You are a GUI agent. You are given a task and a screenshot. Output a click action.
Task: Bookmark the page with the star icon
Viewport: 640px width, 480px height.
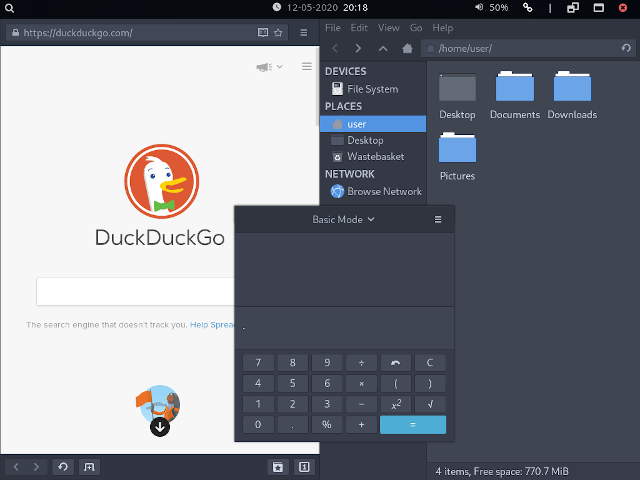tap(279, 32)
